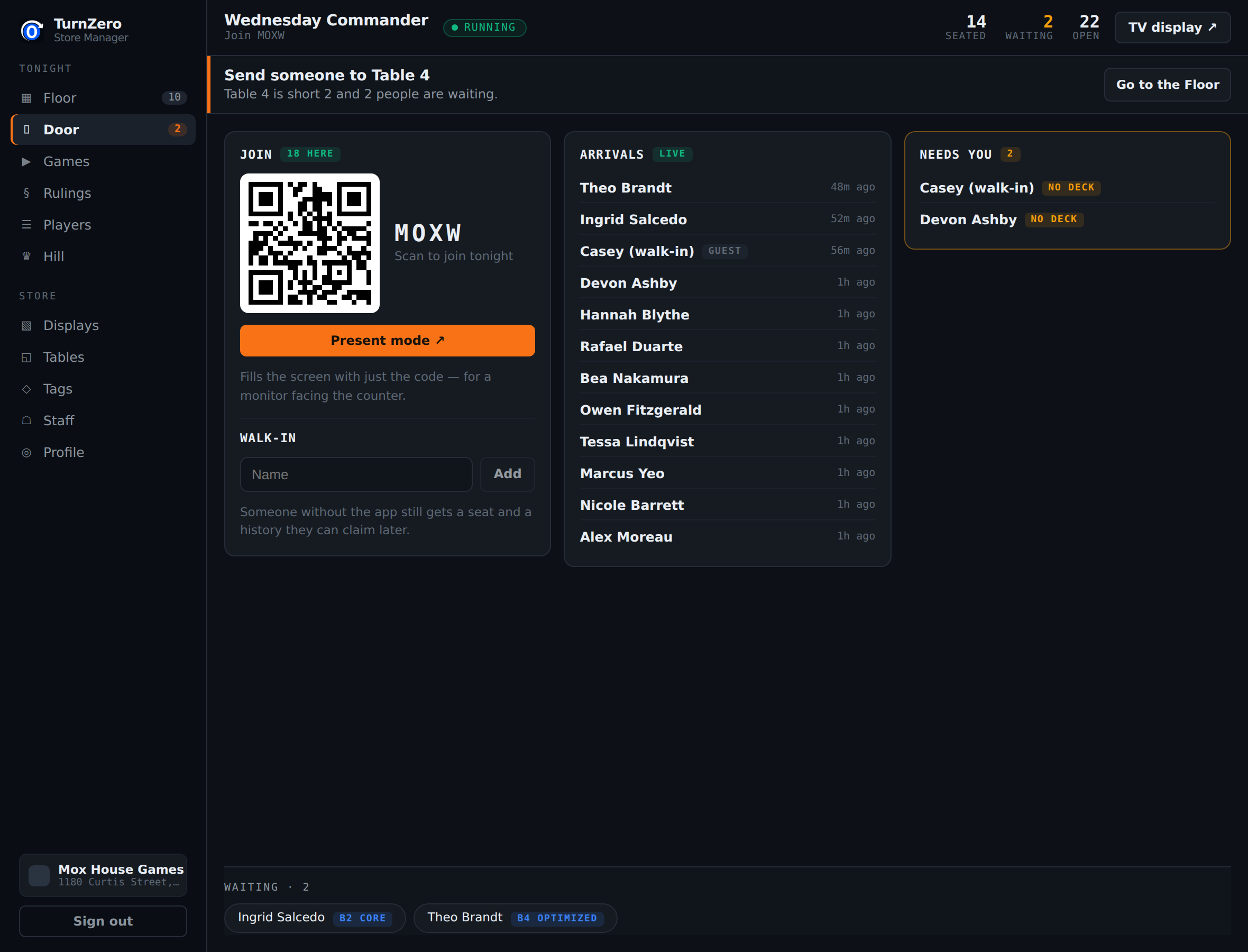Open the Tables store page

coord(103,358)
